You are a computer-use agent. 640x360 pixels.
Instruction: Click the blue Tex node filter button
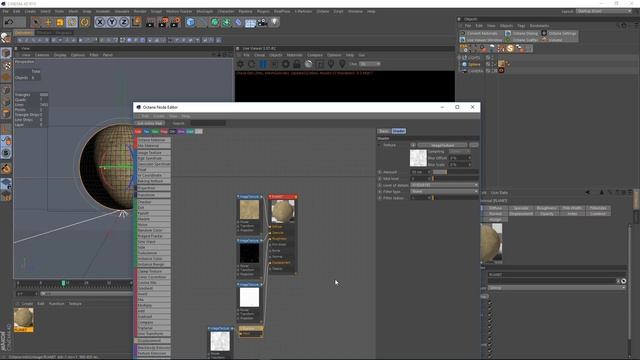[x=147, y=131]
